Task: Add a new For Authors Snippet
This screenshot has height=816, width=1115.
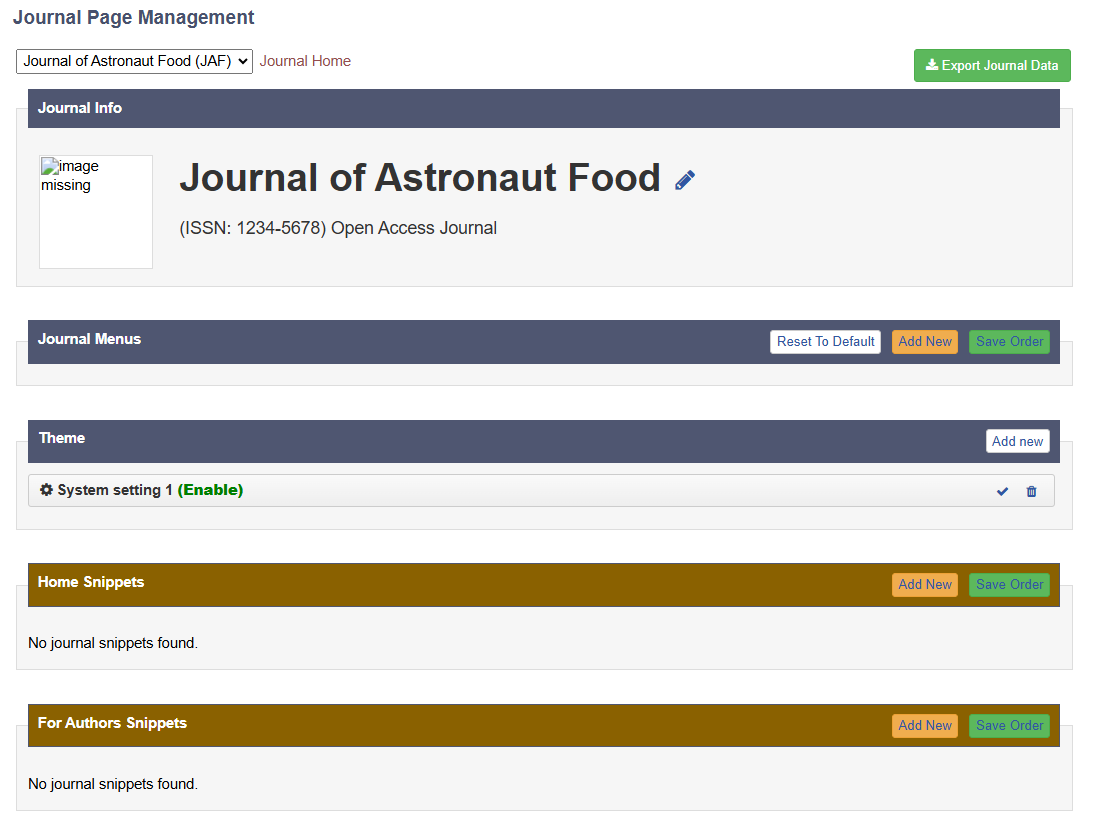Action: coord(924,726)
